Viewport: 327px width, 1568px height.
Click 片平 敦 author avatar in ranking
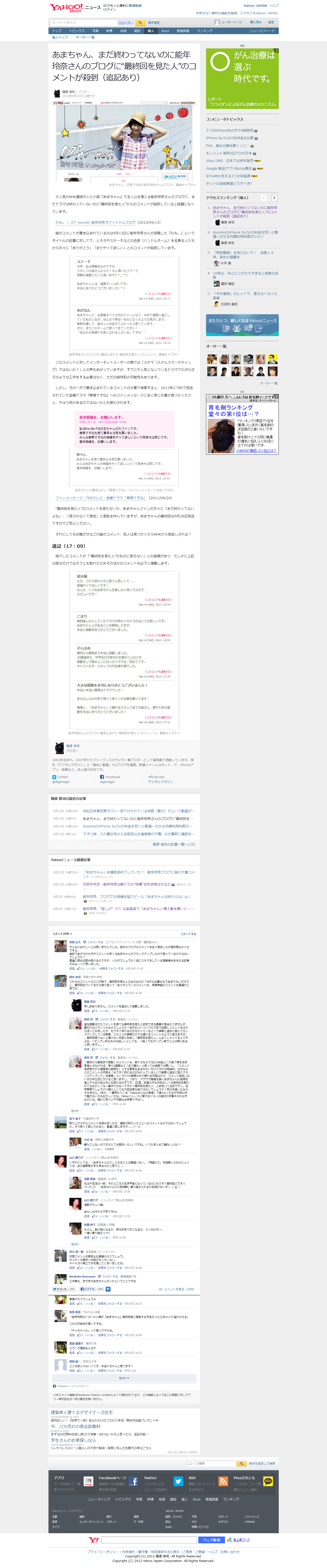tap(216, 264)
